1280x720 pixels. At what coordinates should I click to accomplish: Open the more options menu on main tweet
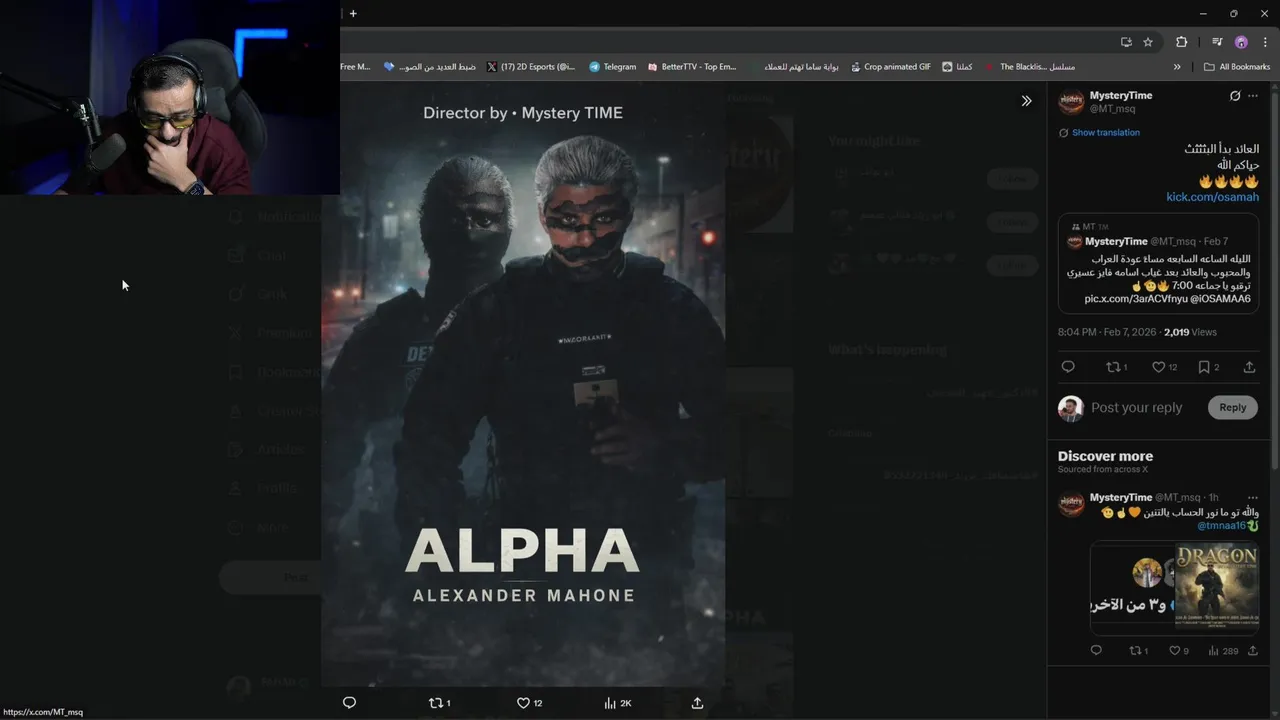1253,96
